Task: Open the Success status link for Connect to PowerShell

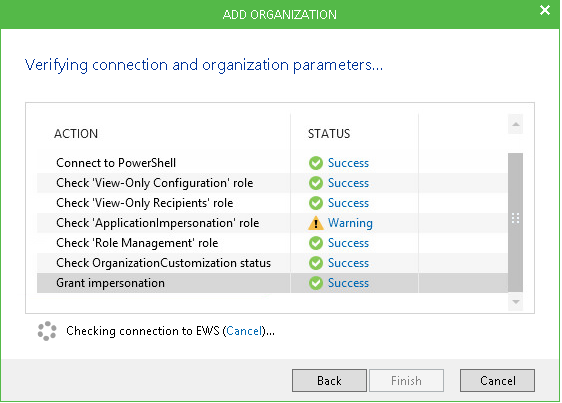Action: 348,163
